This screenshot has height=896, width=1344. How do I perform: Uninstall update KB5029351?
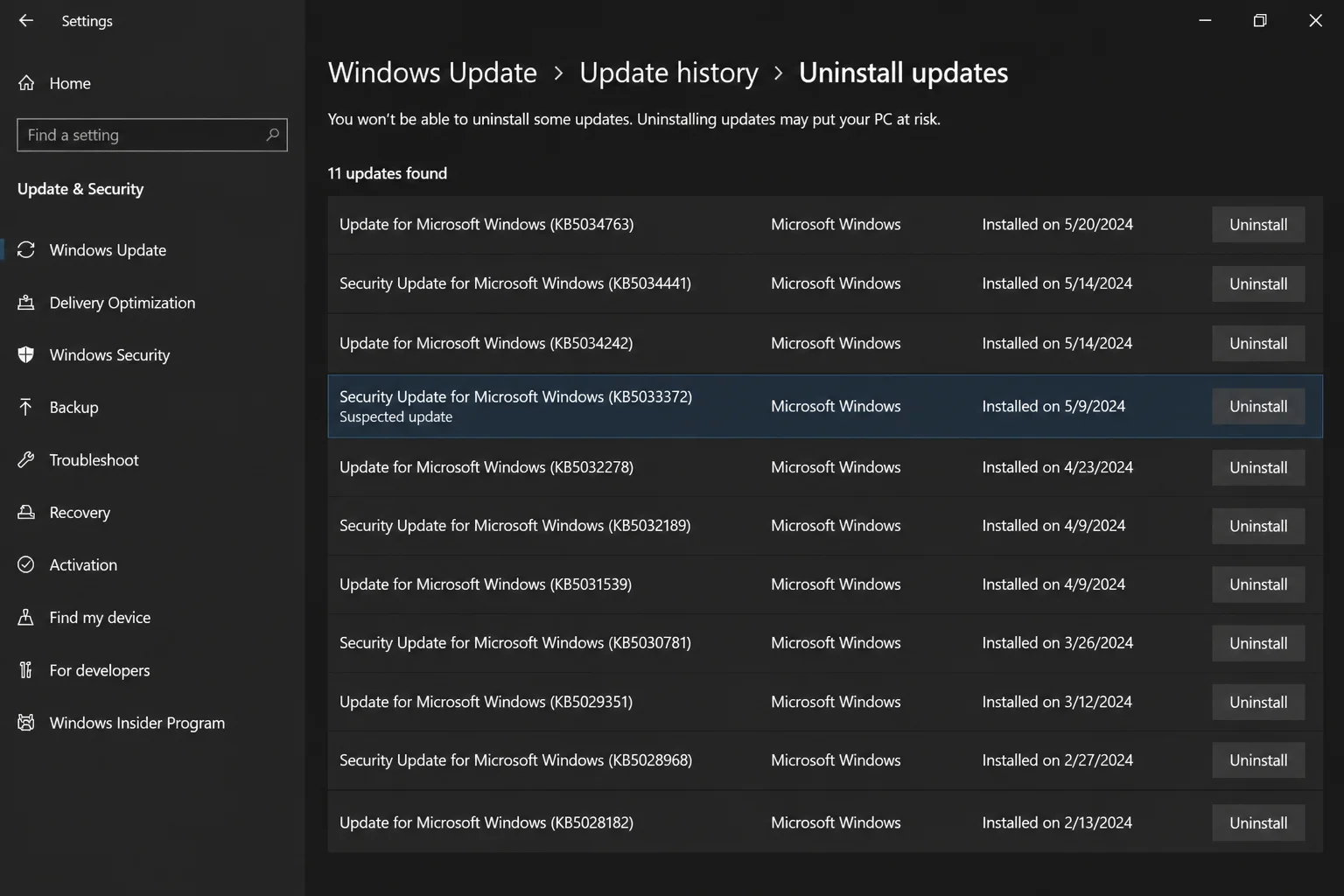pos(1258,702)
